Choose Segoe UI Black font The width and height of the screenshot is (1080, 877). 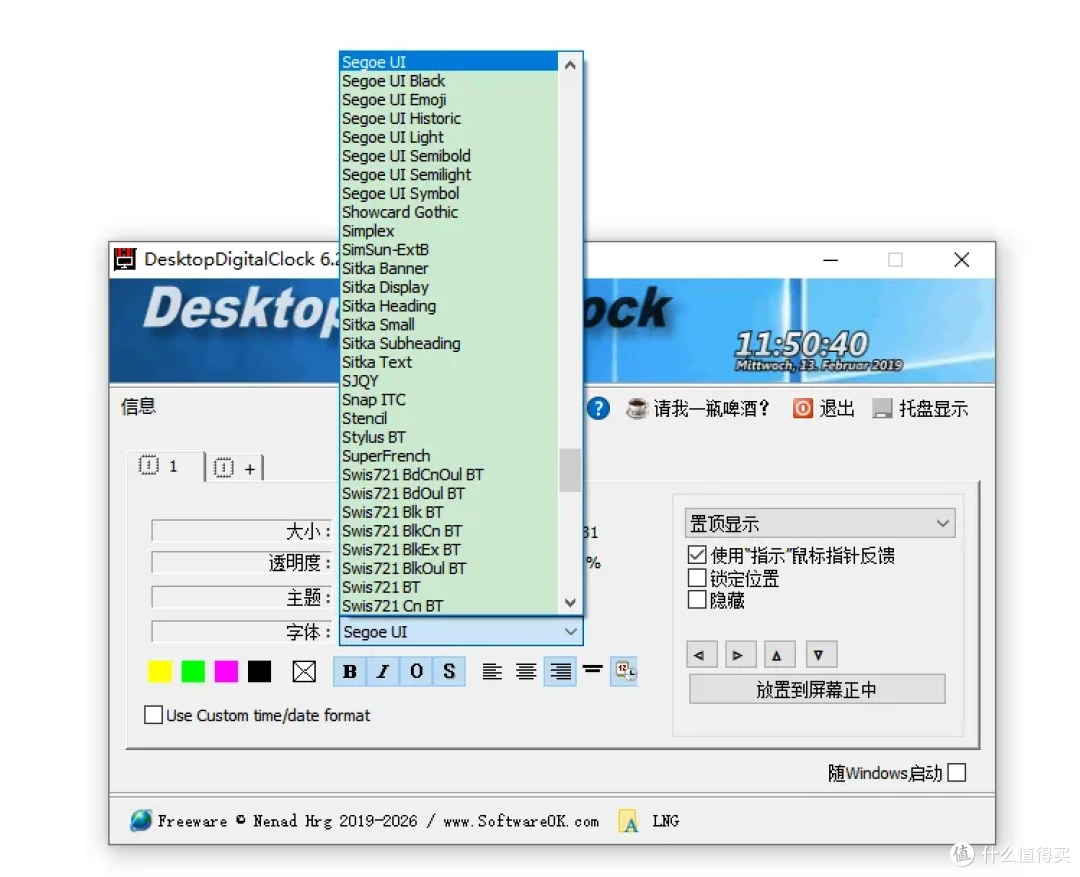(449, 81)
